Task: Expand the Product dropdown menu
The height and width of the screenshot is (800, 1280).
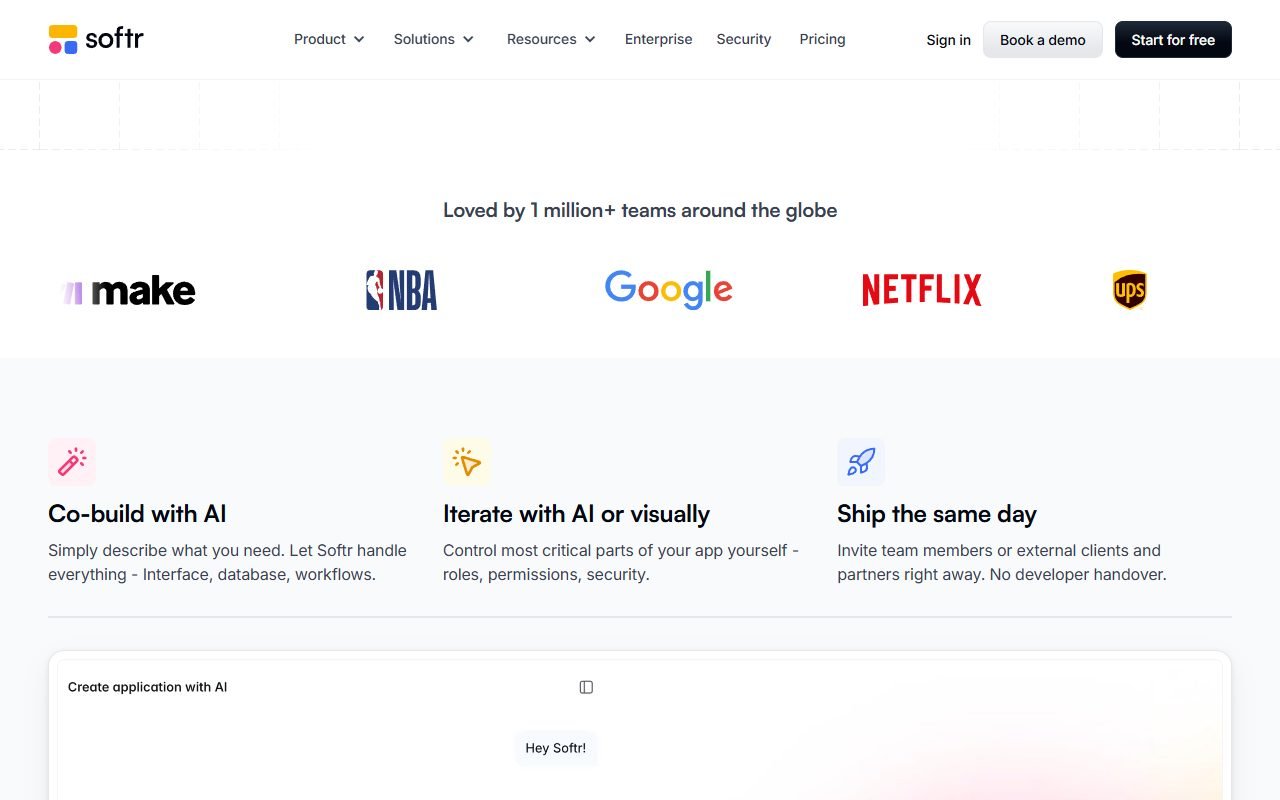Action: pos(329,39)
